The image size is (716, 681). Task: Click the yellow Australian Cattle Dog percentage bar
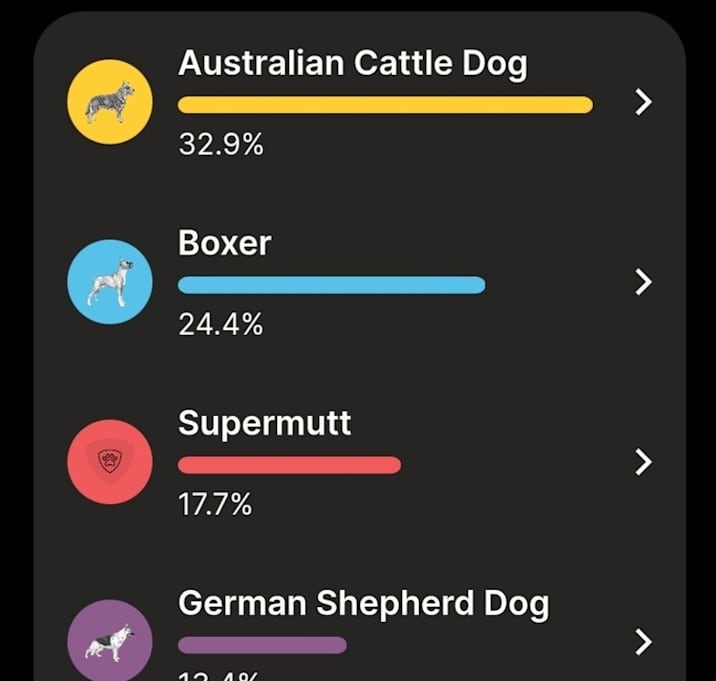385,105
